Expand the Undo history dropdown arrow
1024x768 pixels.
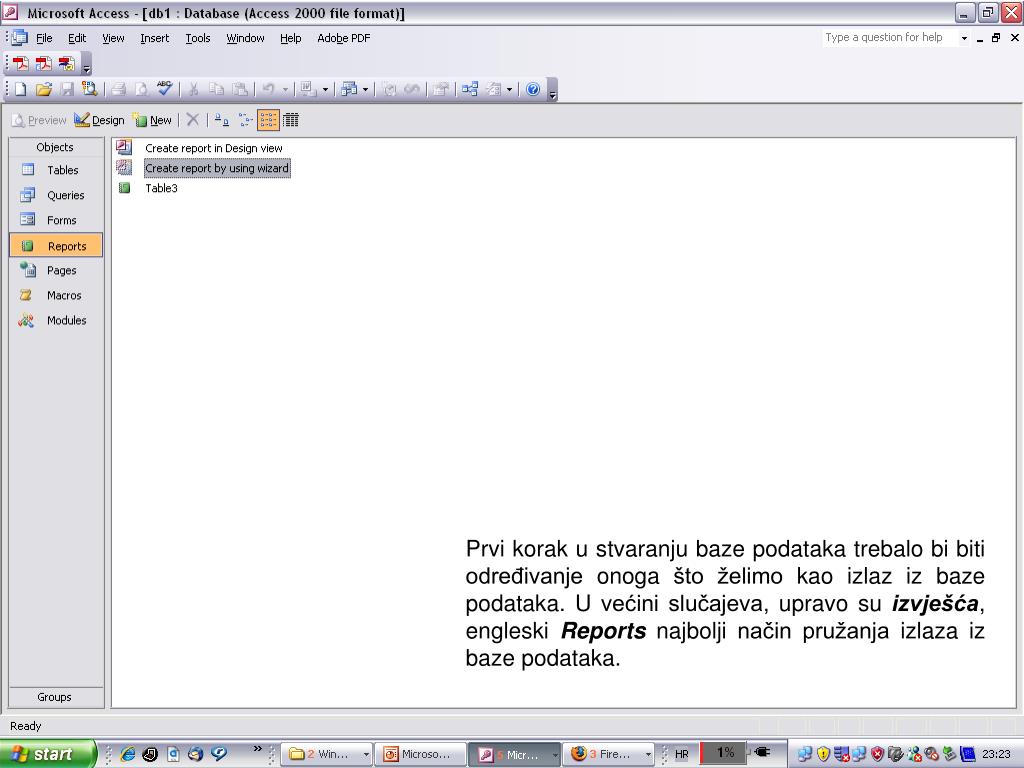[x=285, y=89]
